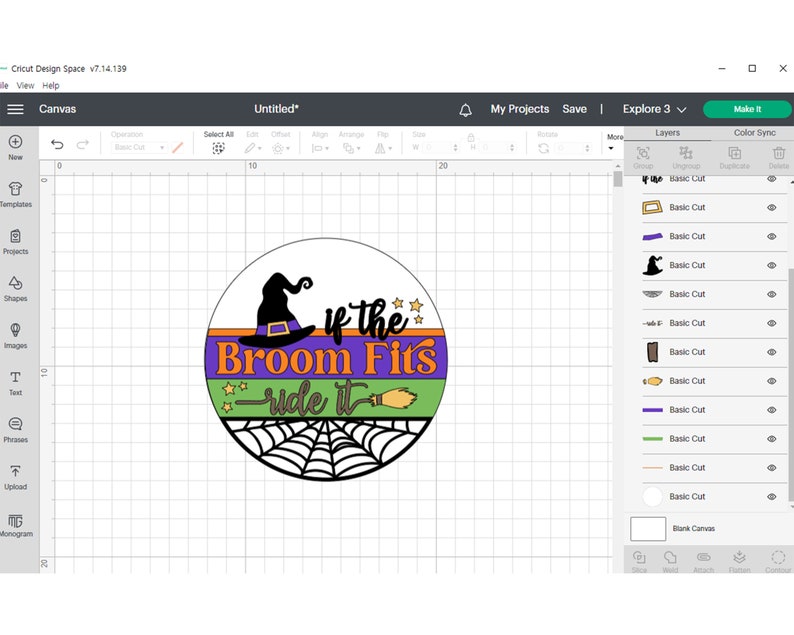Image resolution: width=794 pixels, height=635 pixels.
Task: Hide the 'ride it' text layer
Action: (x=772, y=323)
